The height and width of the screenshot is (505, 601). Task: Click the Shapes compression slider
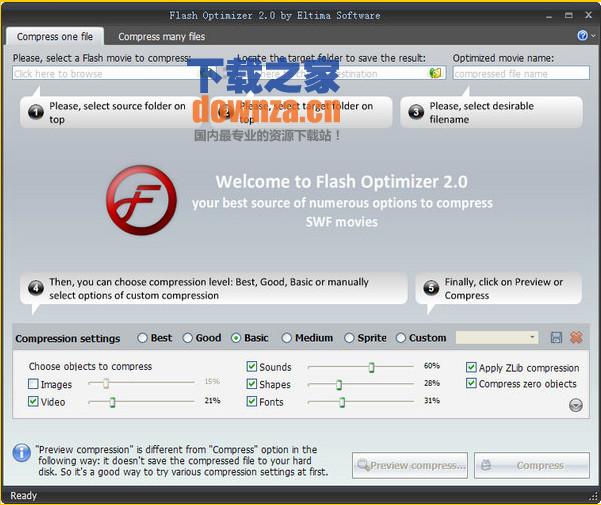coord(360,384)
